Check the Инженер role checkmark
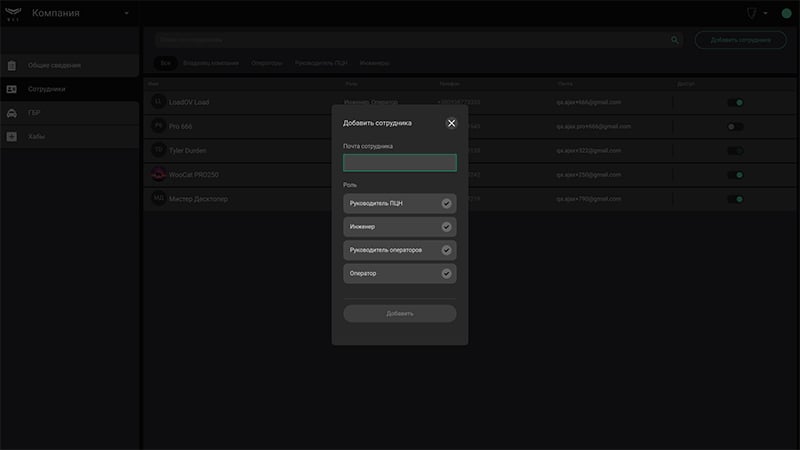Screen dimensions: 800x450 [446, 227]
